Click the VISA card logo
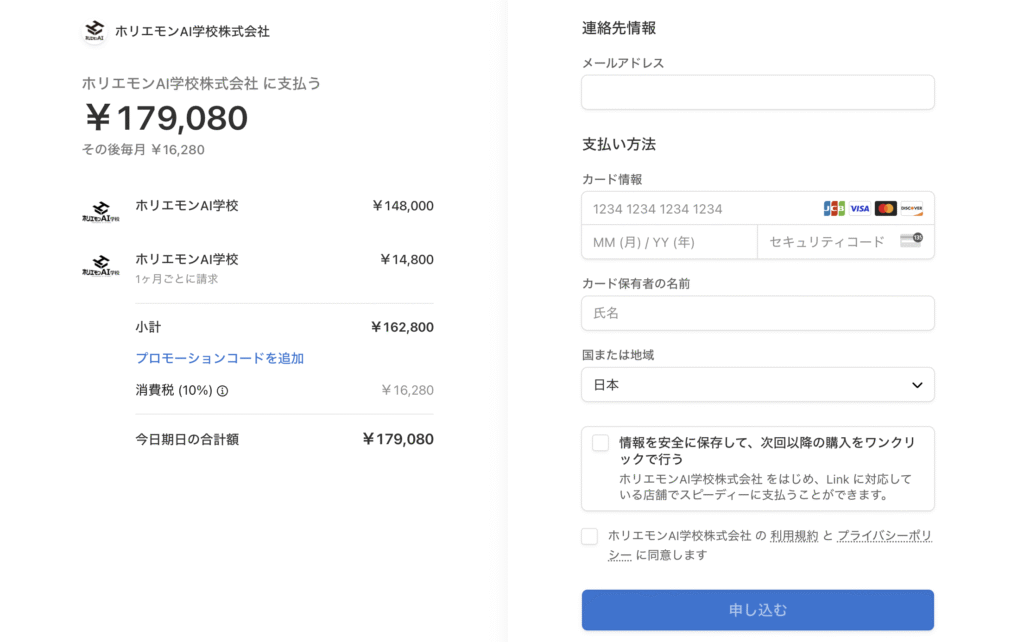This screenshot has width=1024, height=642. (x=859, y=208)
